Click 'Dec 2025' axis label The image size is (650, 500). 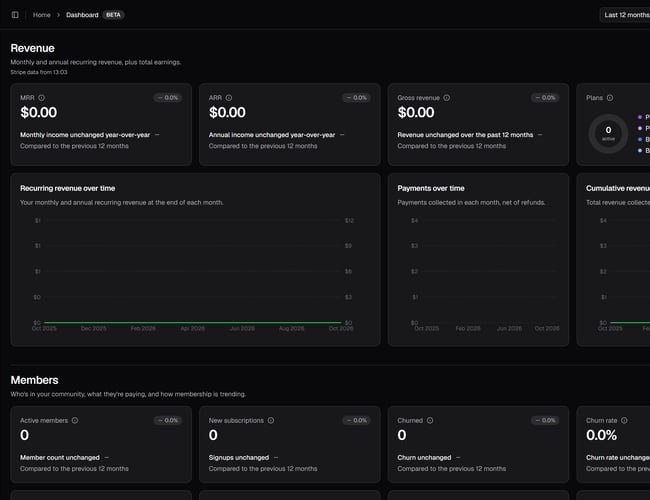click(x=93, y=328)
